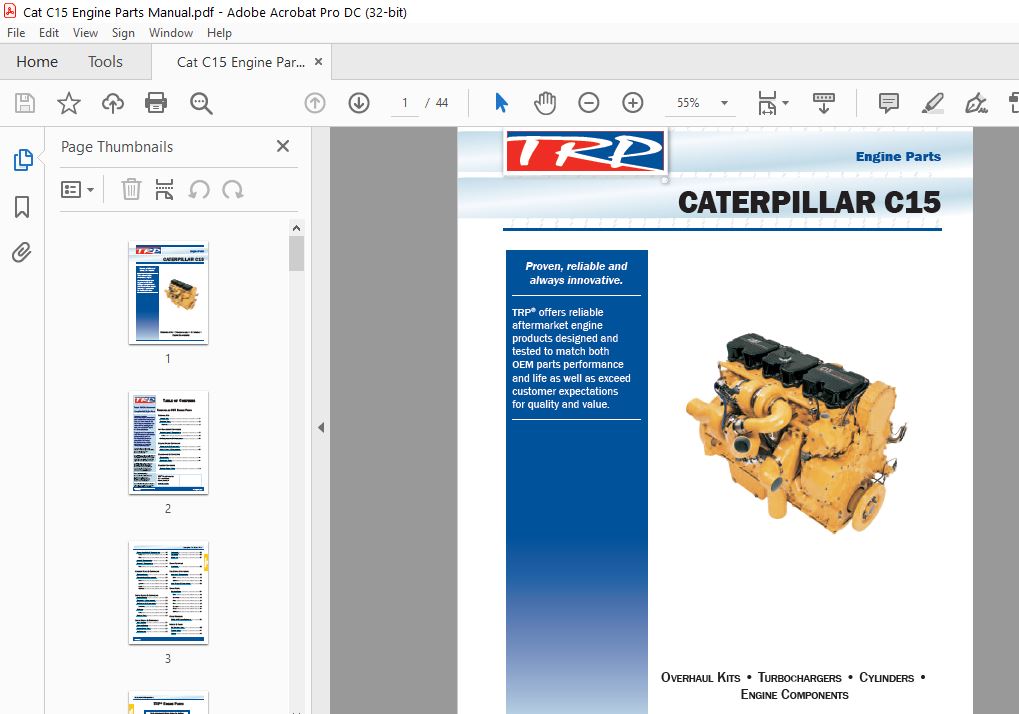Viewport: 1019px width, 714px height.
Task: Print the document using printer icon
Action: coord(156,103)
